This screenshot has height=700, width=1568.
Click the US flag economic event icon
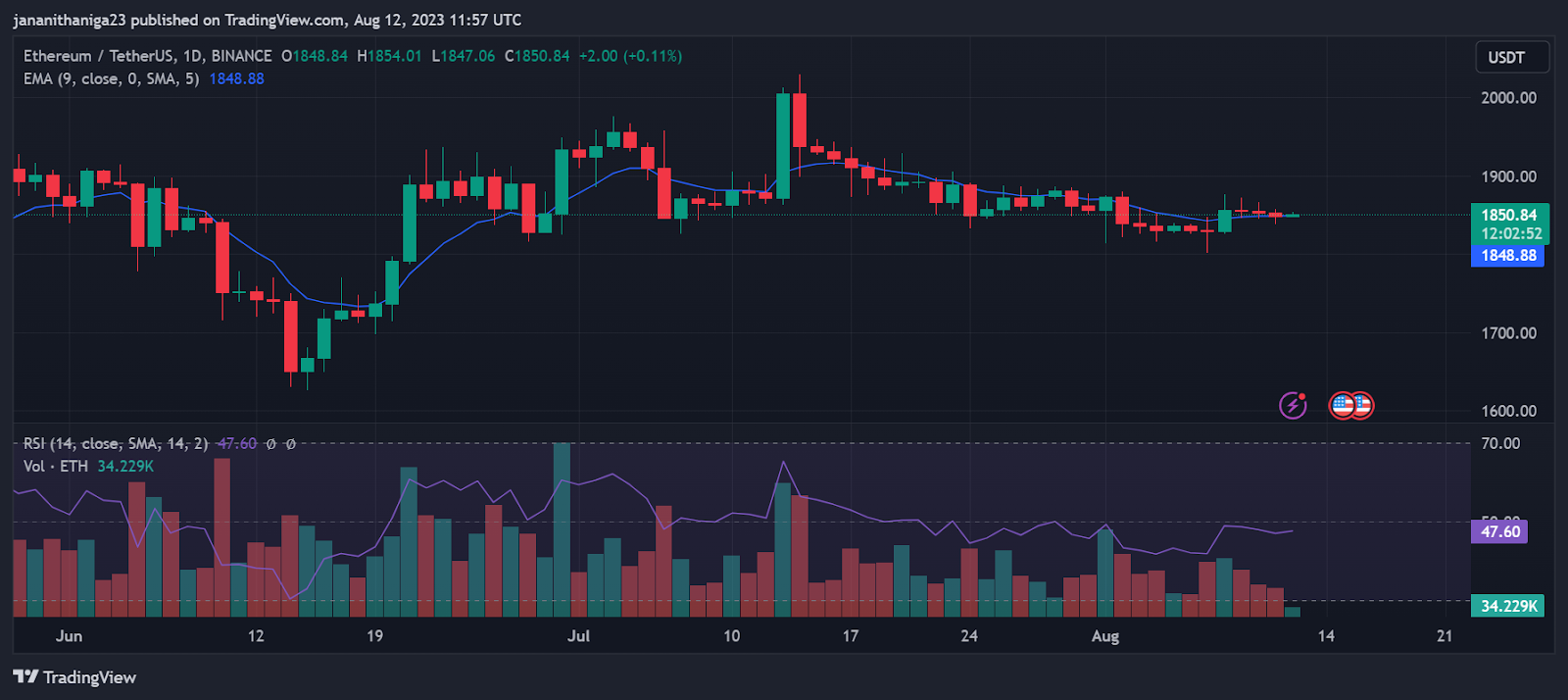[1351, 404]
